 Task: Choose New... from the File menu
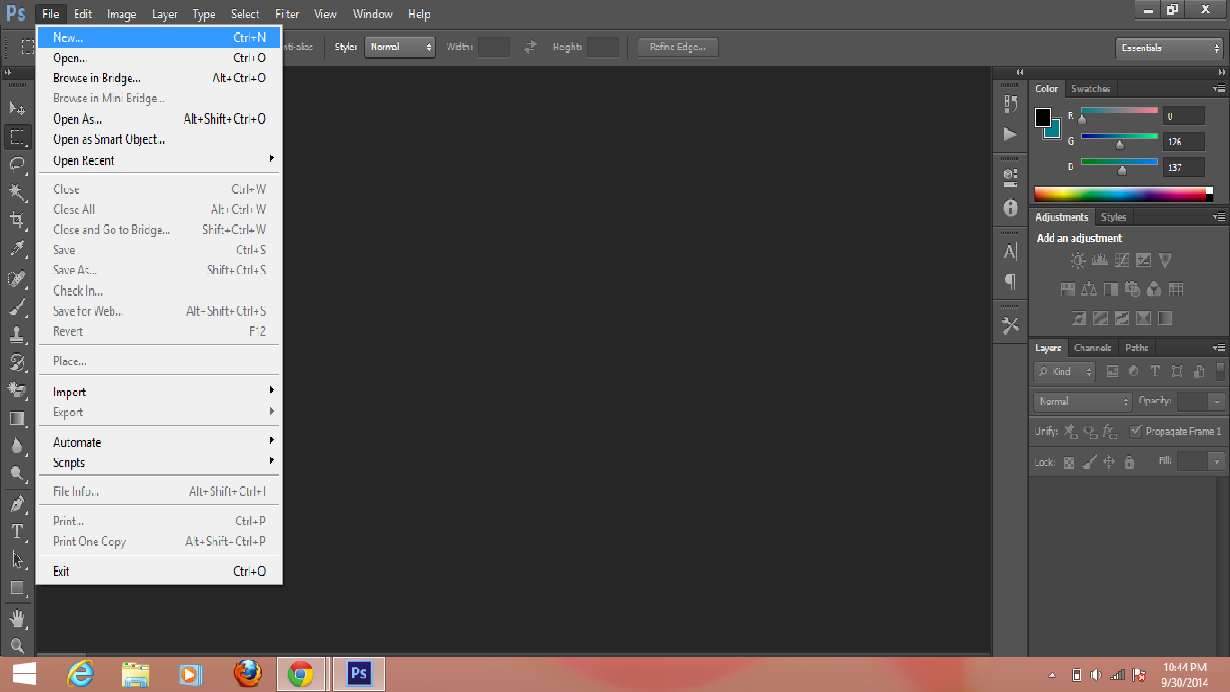click(x=159, y=37)
